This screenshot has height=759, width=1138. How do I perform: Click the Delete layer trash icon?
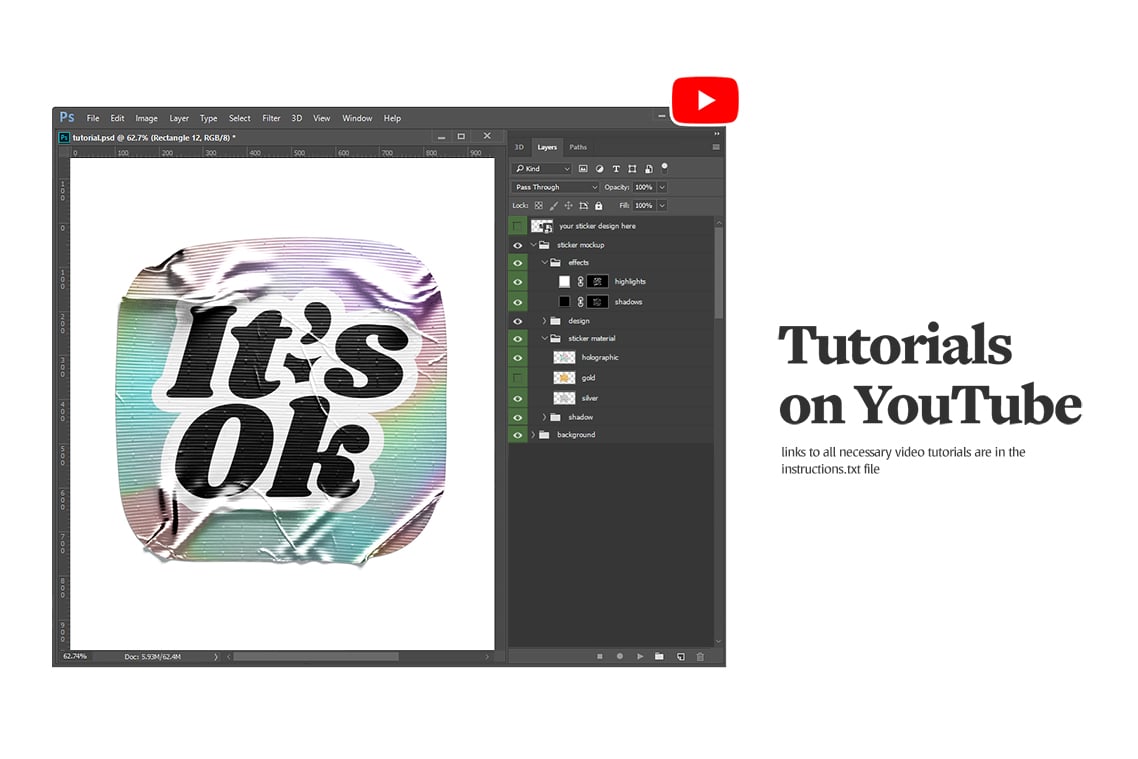click(x=702, y=656)
